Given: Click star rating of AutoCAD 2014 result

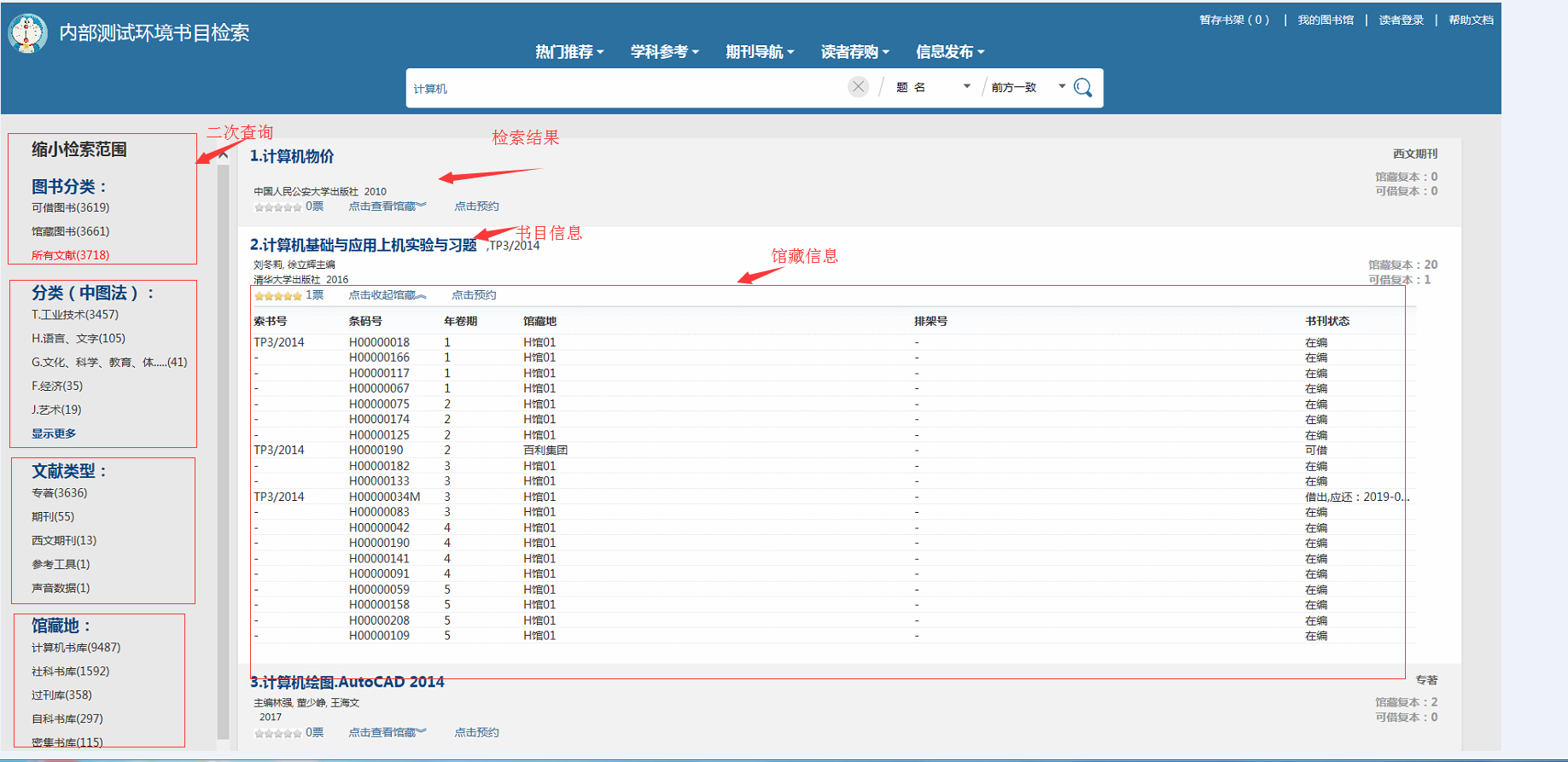Looking at the screenshot, I should (277, 733).
